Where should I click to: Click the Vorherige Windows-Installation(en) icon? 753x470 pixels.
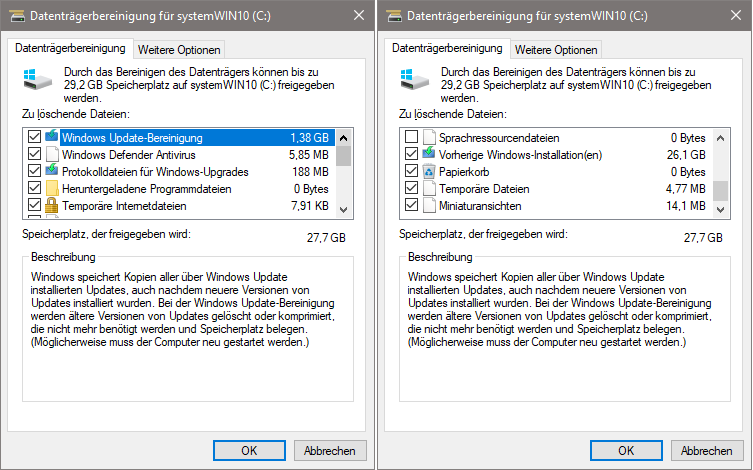tap(428, 154)
